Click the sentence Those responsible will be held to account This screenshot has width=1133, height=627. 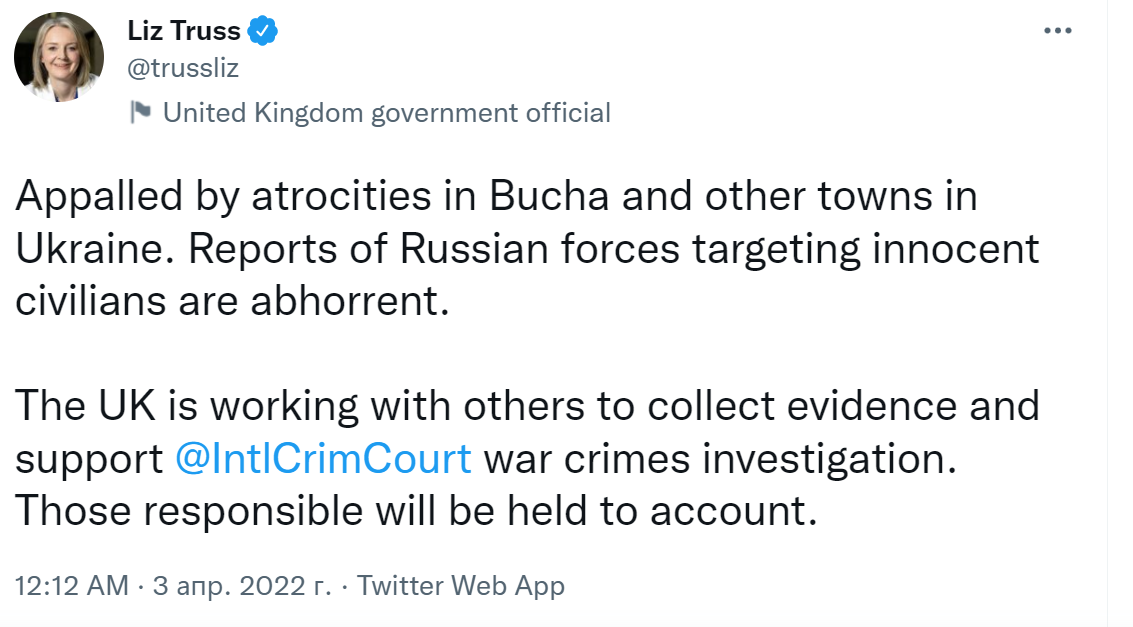(x=415, y=510)
